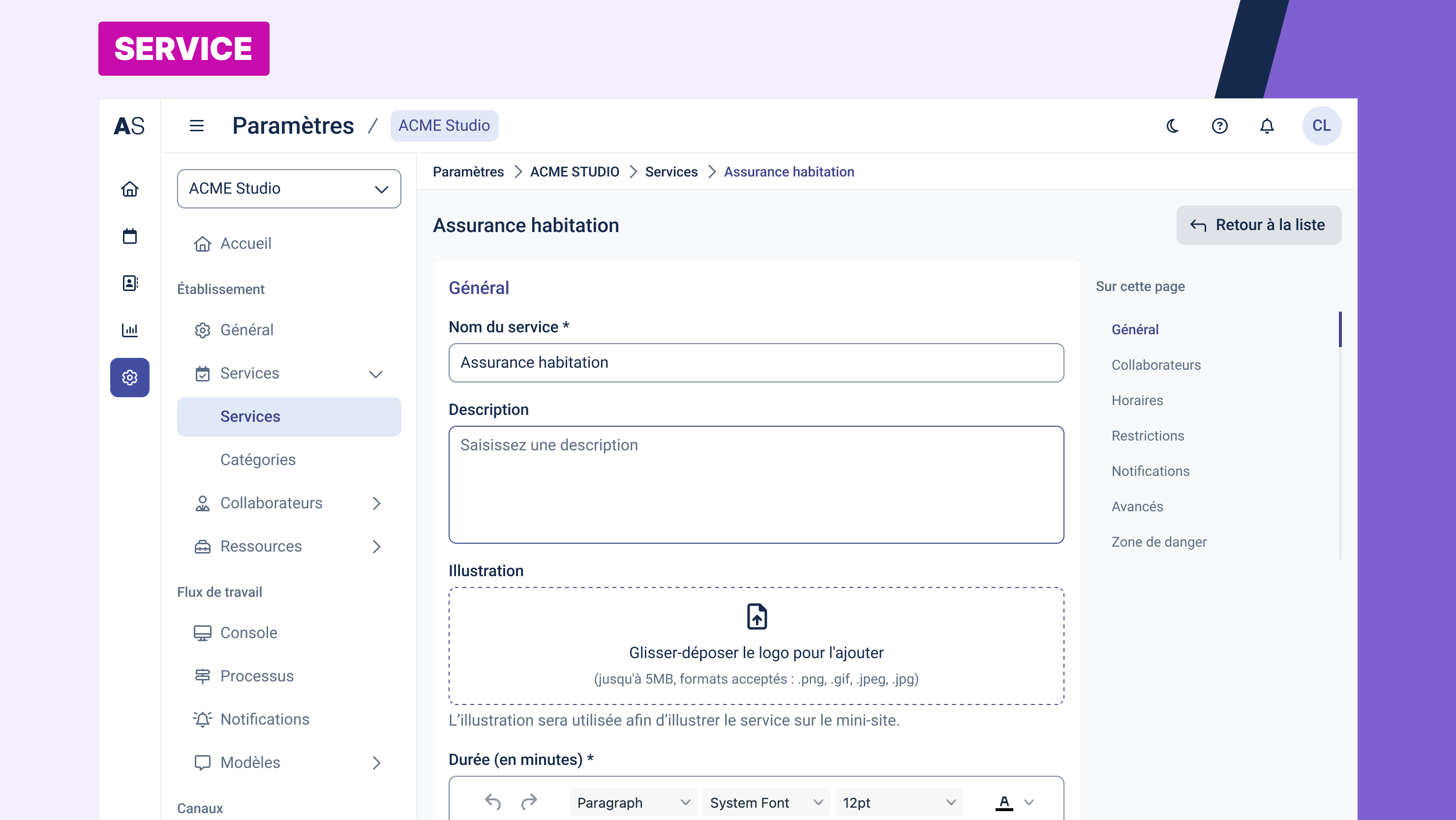1456x820 pixels.
Task: Click the undo arrow in editor toolbar
Action: [493, 802]
